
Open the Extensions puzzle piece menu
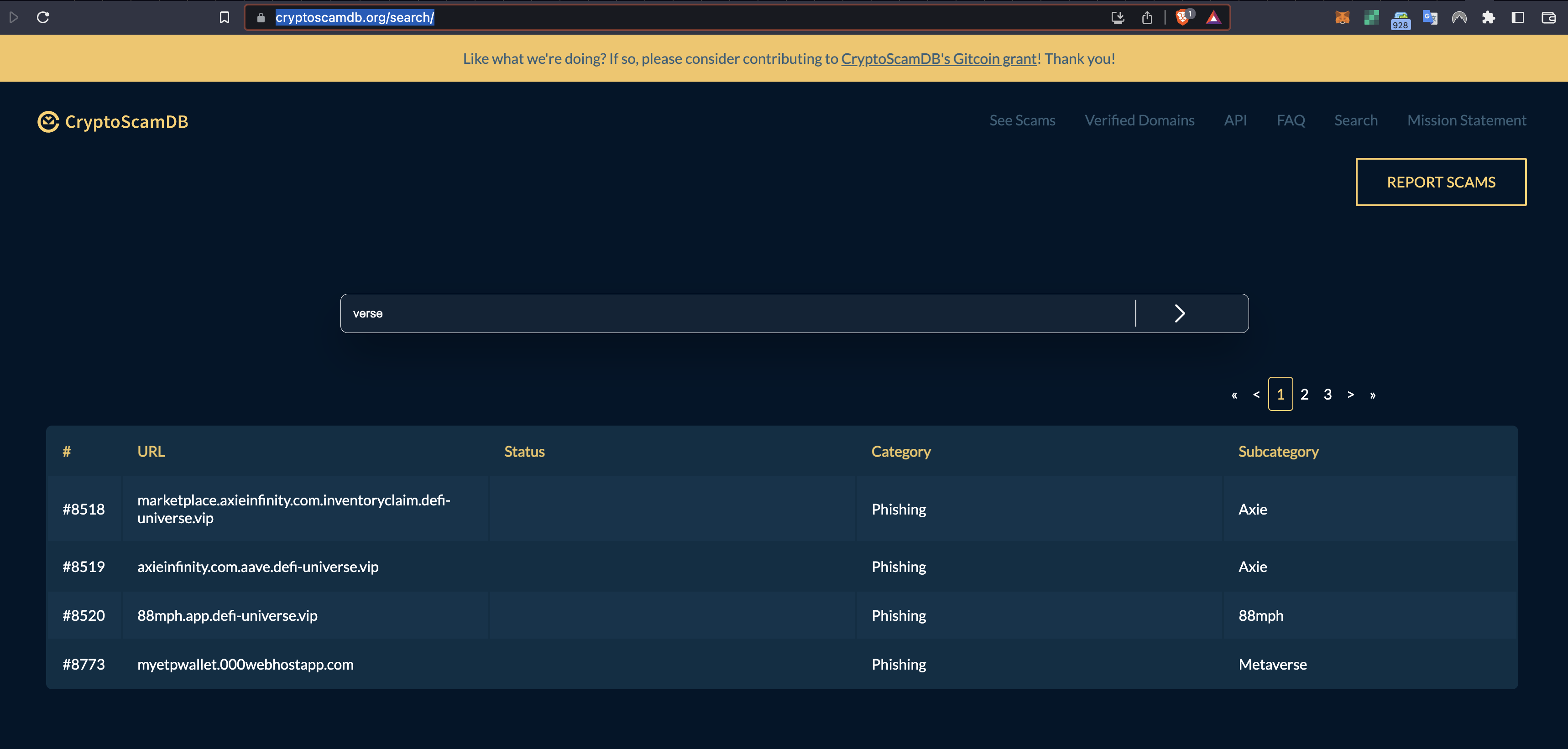[1489, 18]
